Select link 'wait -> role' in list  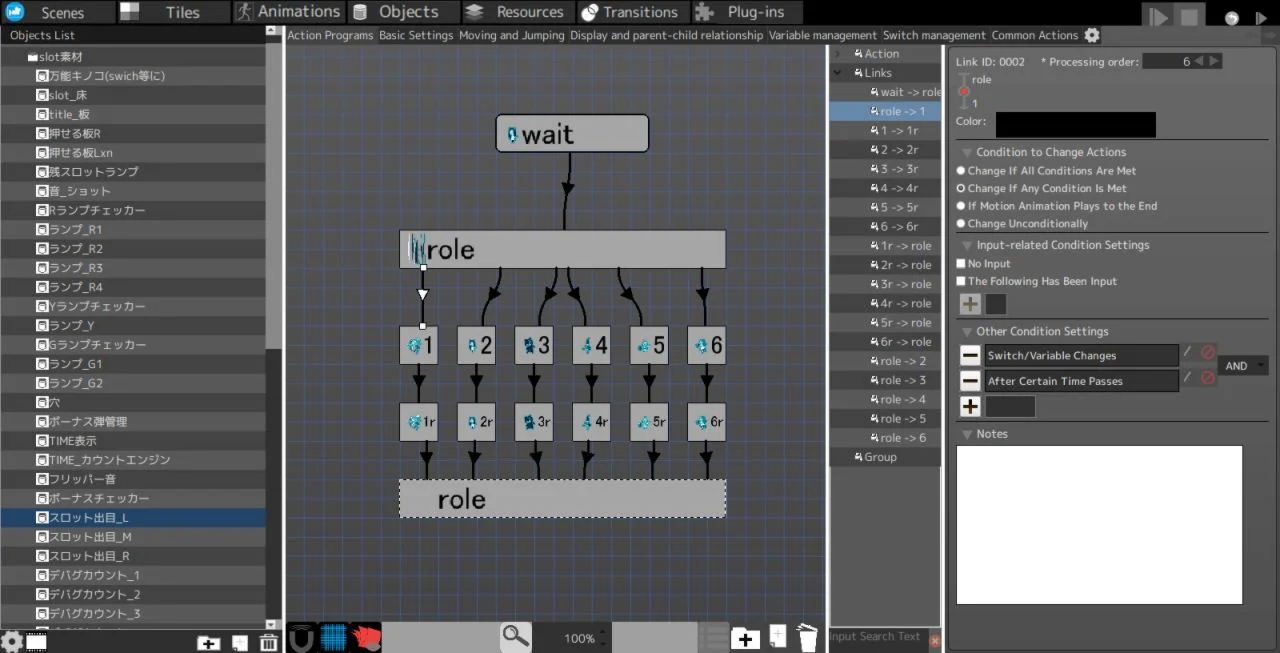pos(910,92)
